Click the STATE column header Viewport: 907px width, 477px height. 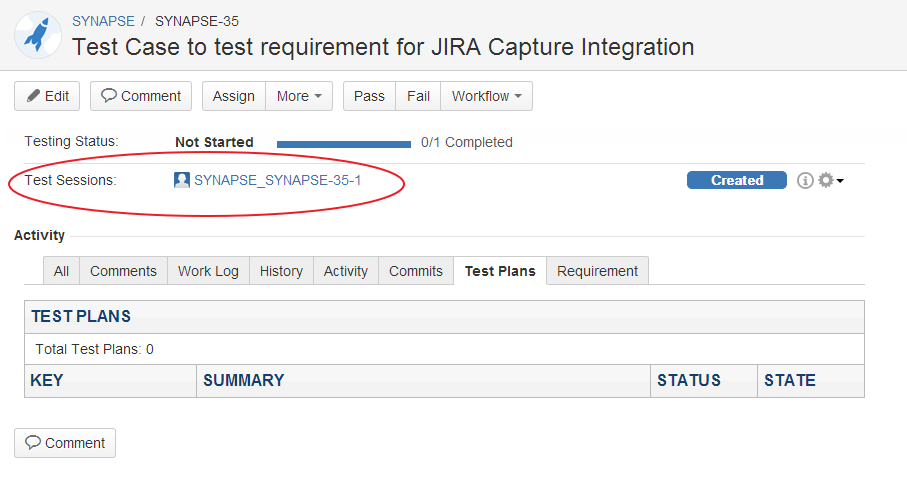(x=811, y=380)
